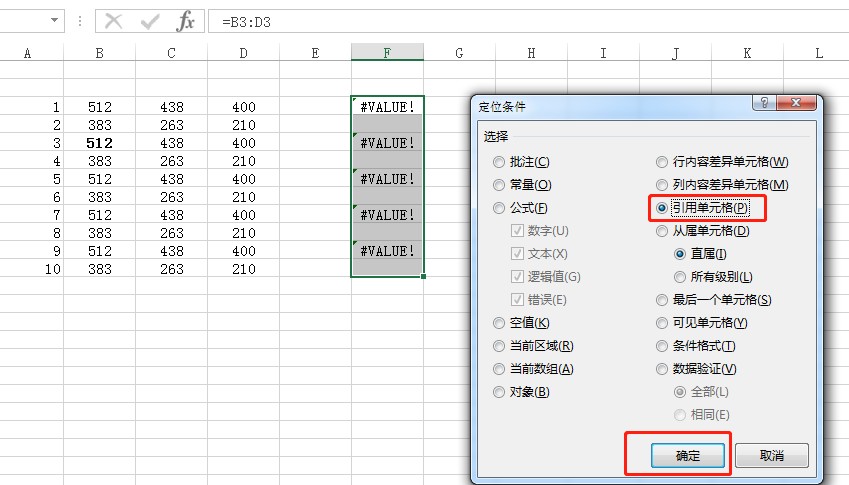Click the cell with 210 in row 10
Viewport: 849px width, 485px height.
pos(244,269)
